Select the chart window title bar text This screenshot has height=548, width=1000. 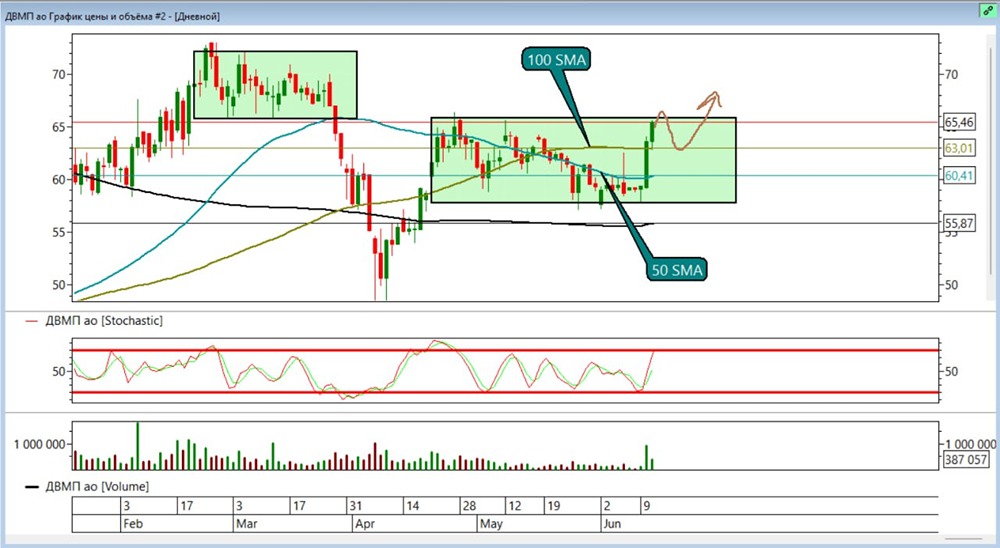pos(112,17)
